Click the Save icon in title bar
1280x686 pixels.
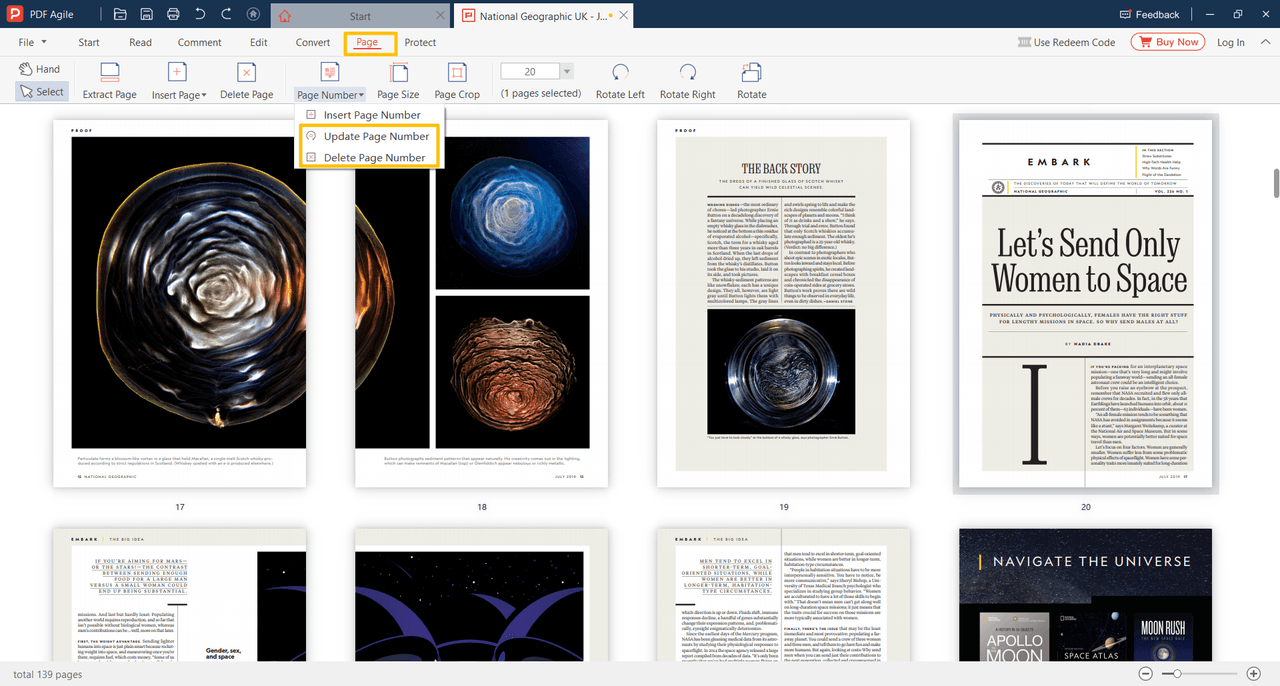coord(147,15)
